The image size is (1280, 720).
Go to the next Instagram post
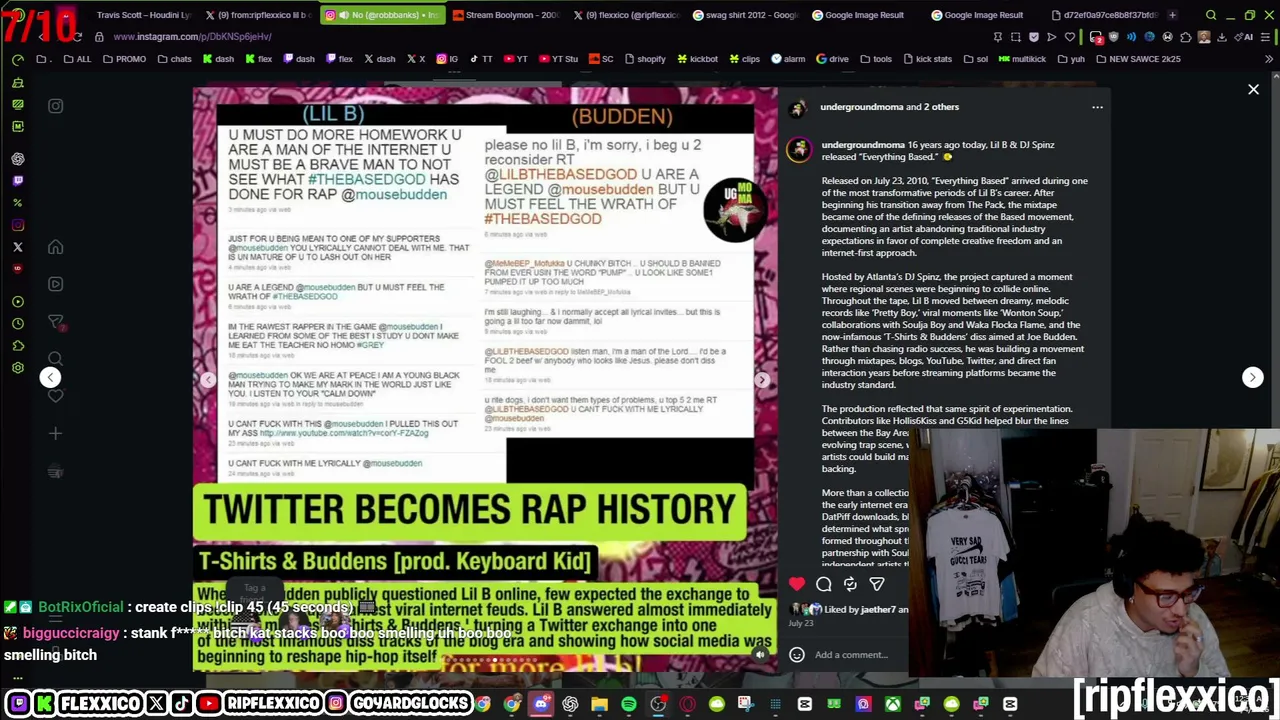pos(1252,377)
